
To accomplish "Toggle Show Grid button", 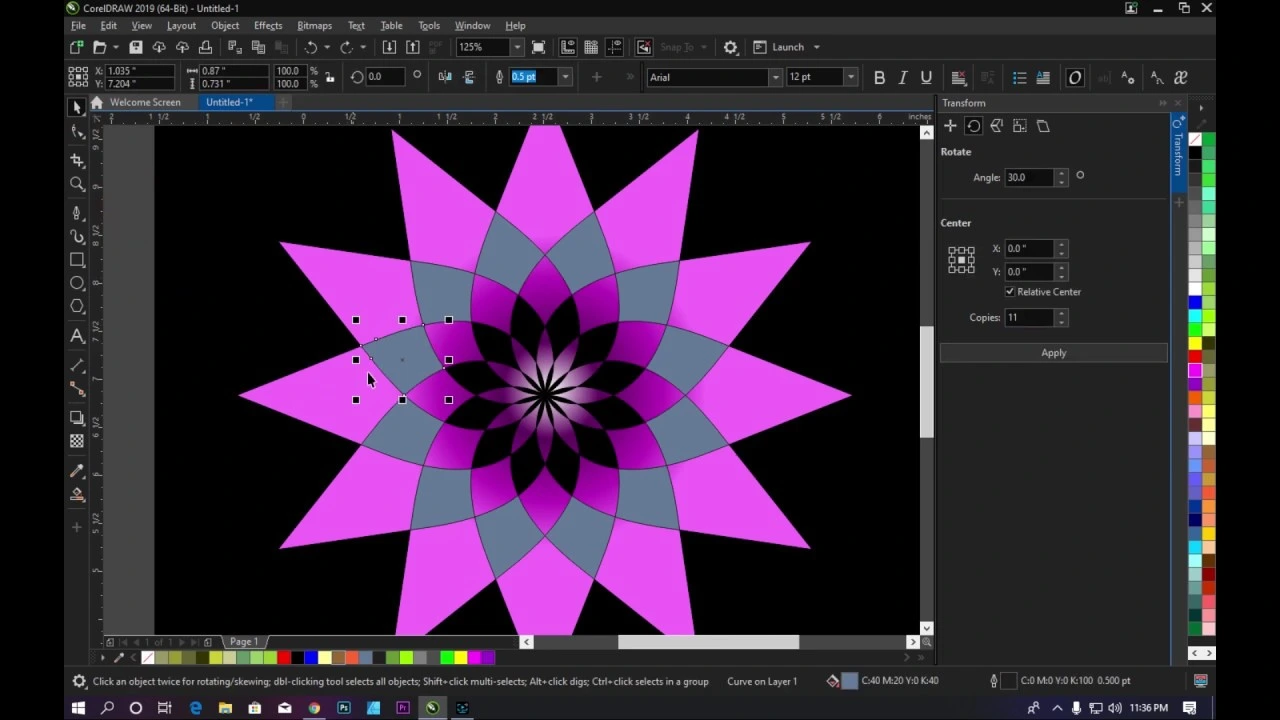I will 591,47.
